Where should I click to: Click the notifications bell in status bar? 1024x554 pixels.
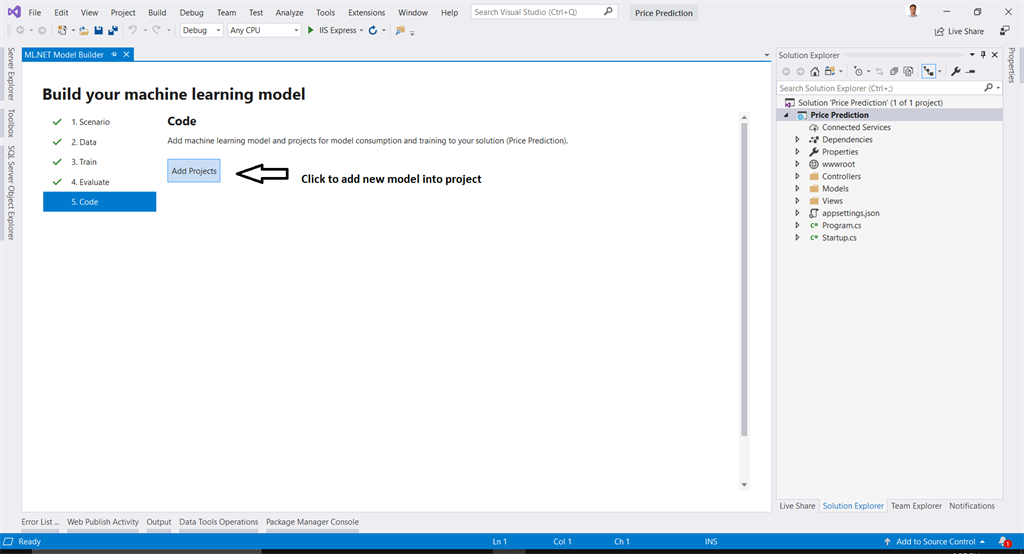pyautogui.click(x=1004, y=542)
